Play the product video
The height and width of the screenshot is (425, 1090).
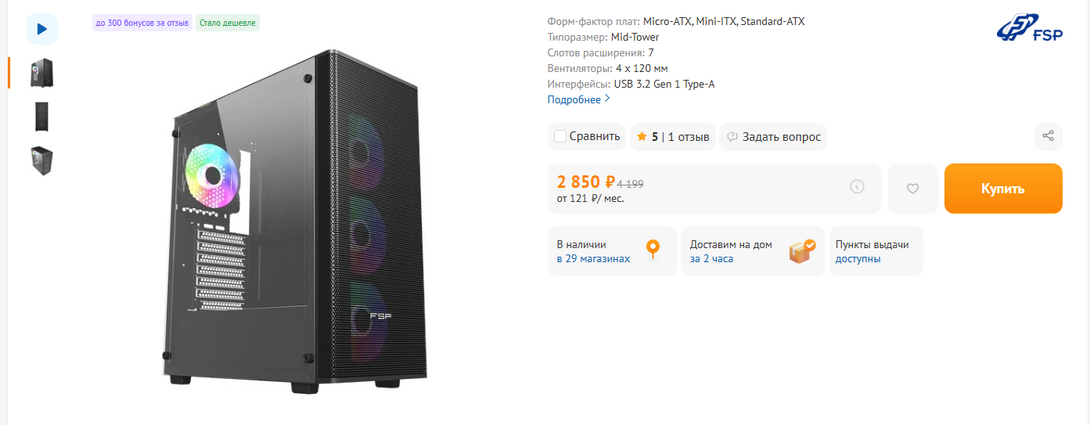(42, 29)
